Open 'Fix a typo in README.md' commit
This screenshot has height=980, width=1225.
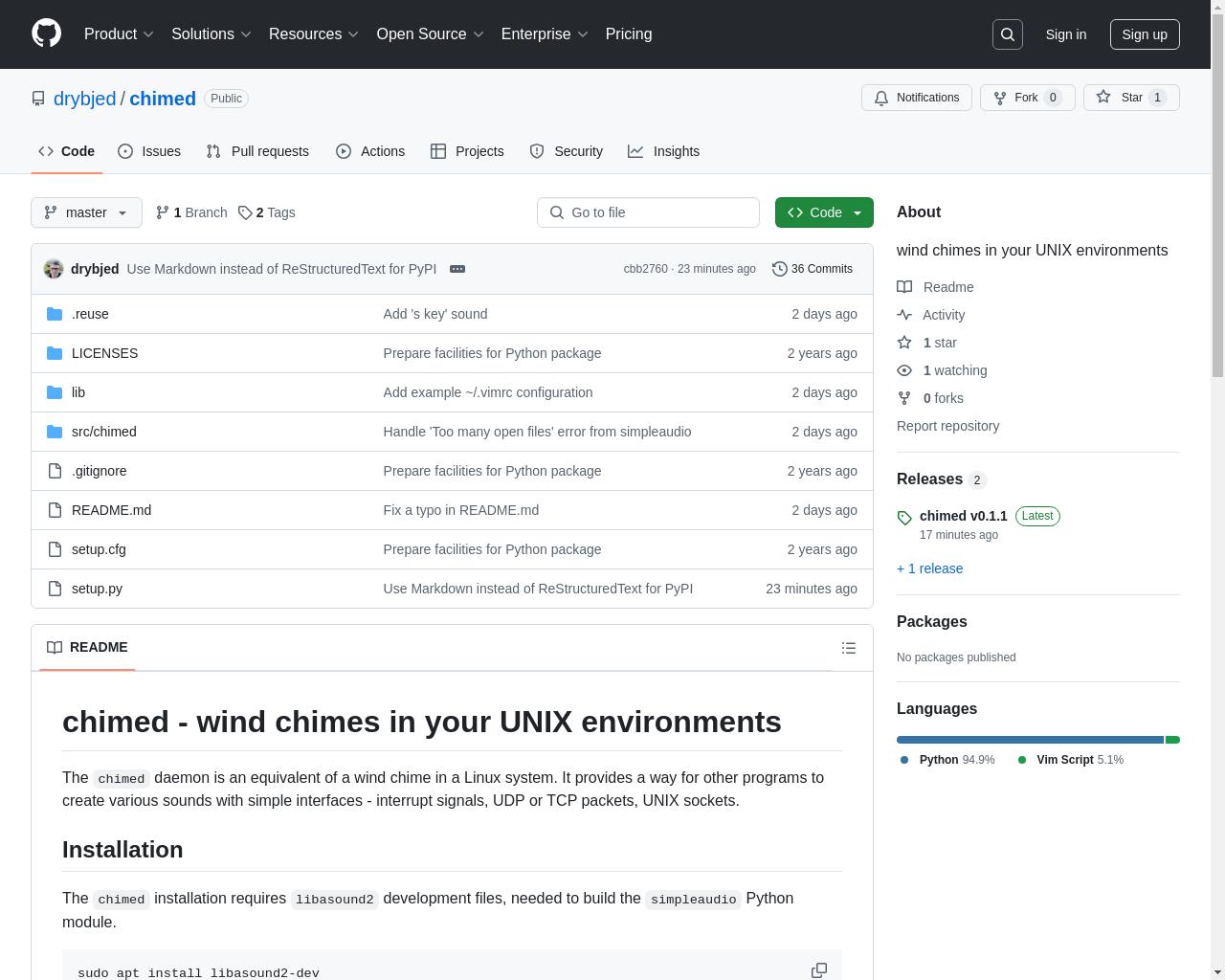[x=461, y=510]
